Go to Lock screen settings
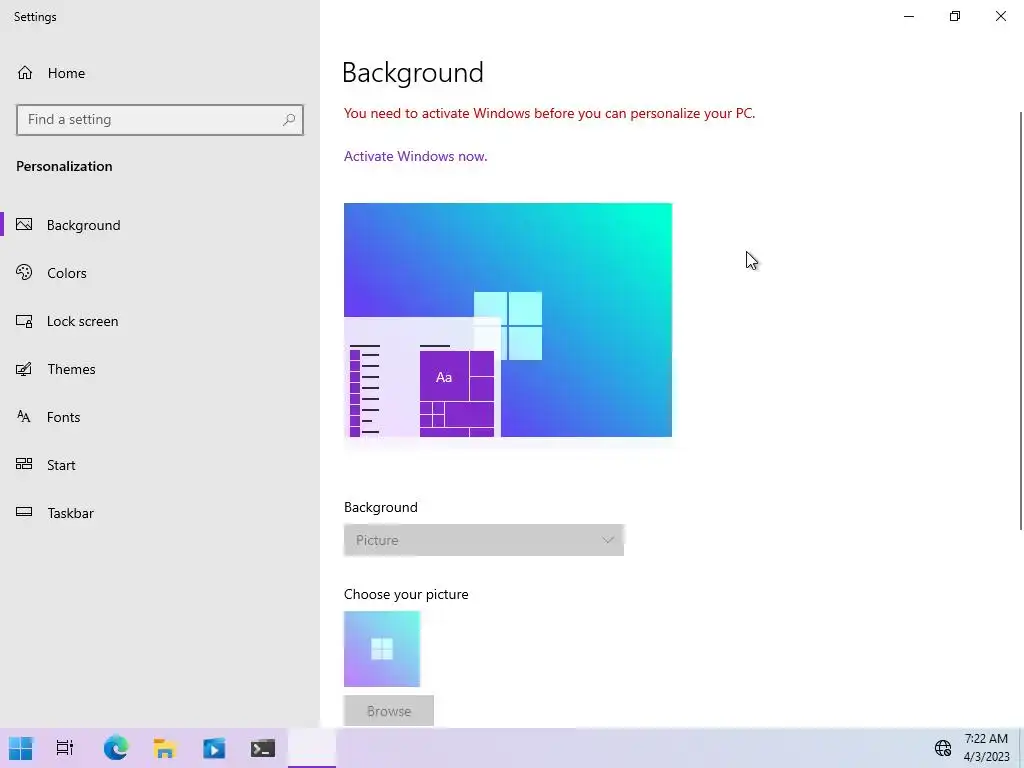 click(160, 321)
